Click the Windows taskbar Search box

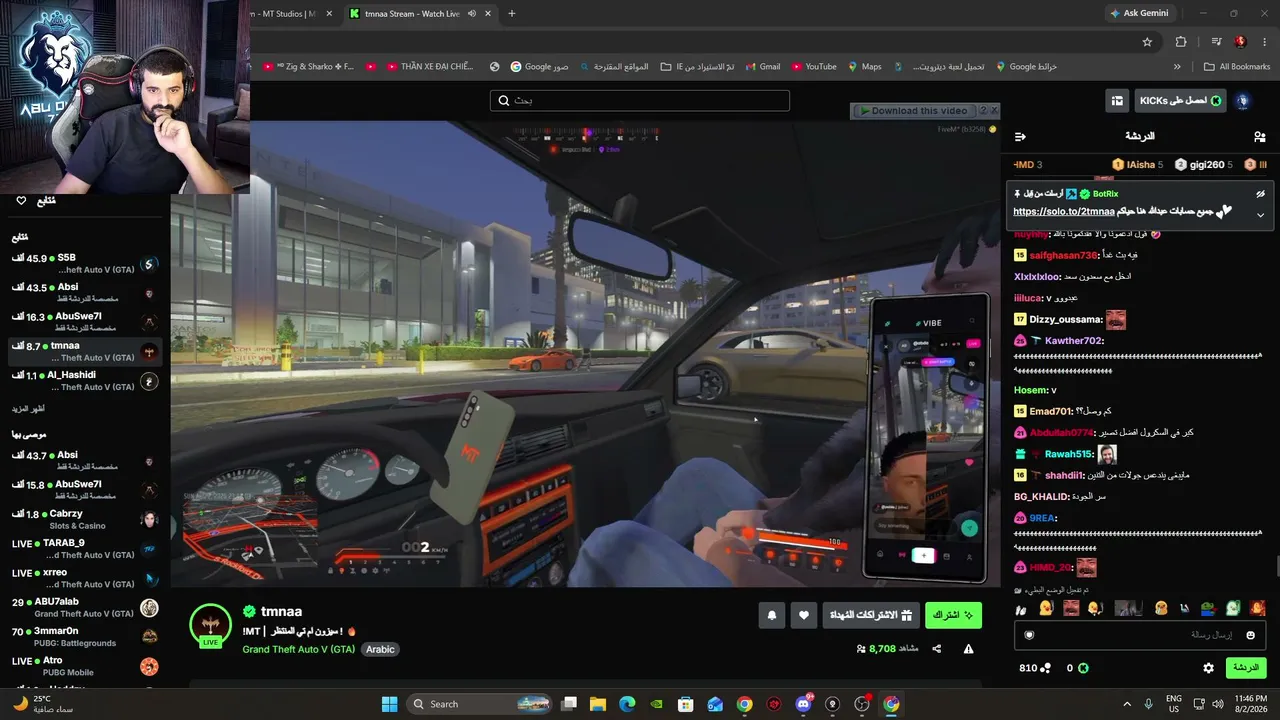pos(479,704)
